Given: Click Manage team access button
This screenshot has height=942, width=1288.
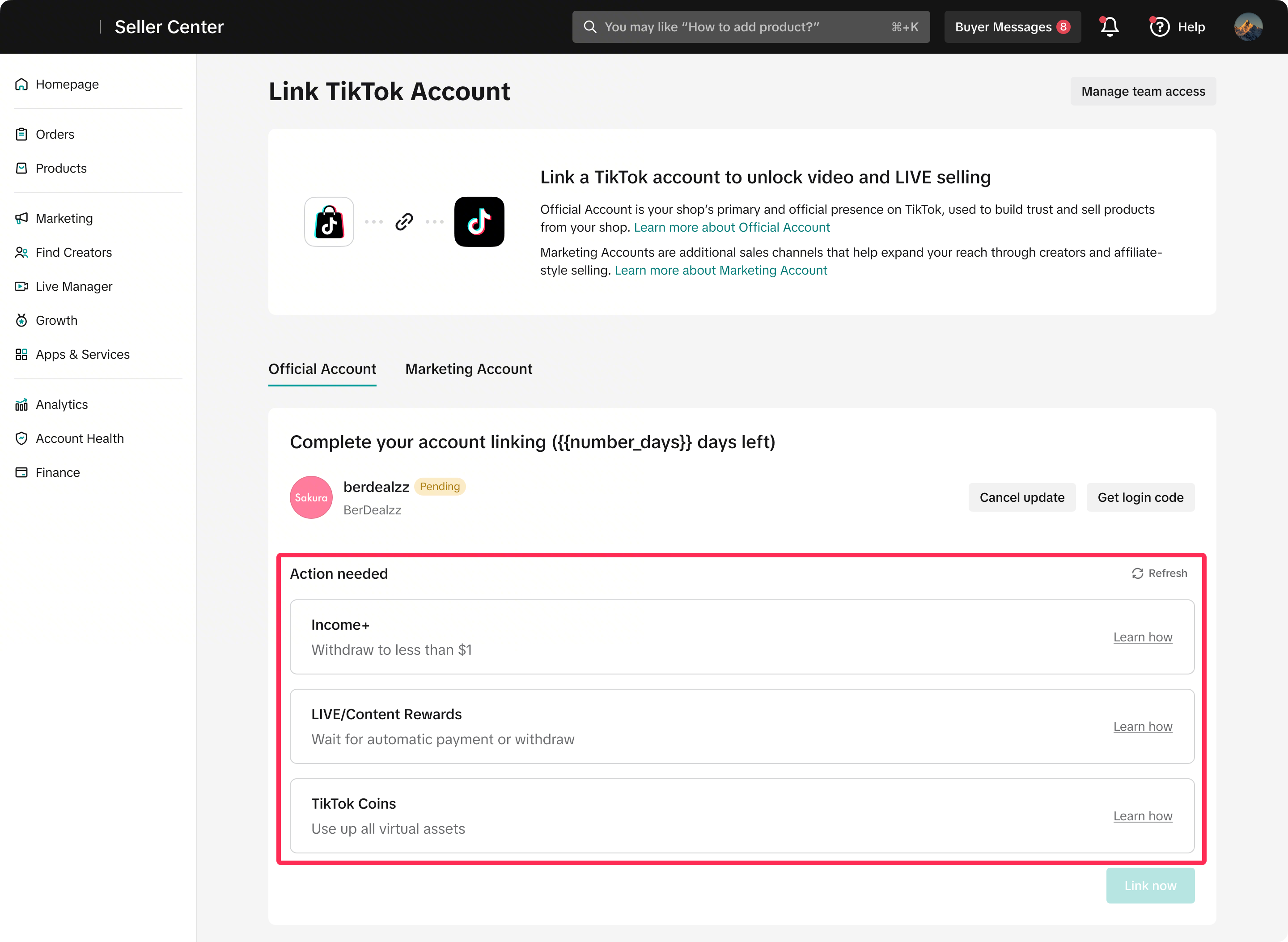Looking at the screenshot, I should [x=1143, y=91].
